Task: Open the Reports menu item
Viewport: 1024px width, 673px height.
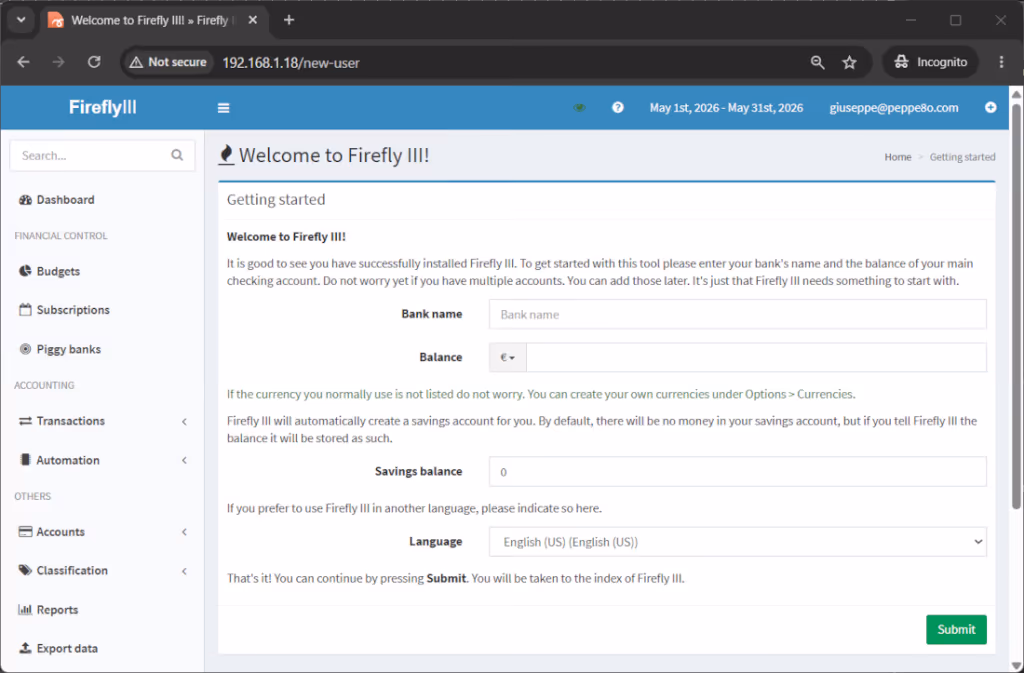Action: (x=102, y=610)
